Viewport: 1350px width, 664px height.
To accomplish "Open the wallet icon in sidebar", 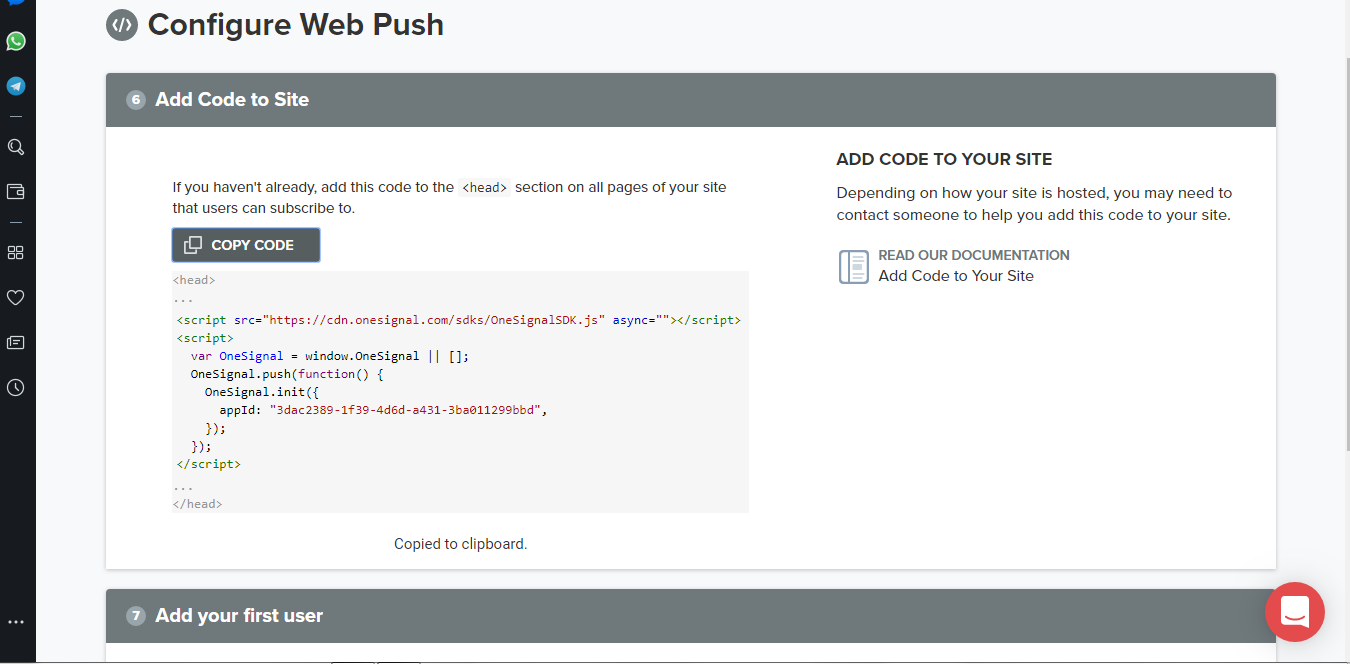I will coord(16,191).
